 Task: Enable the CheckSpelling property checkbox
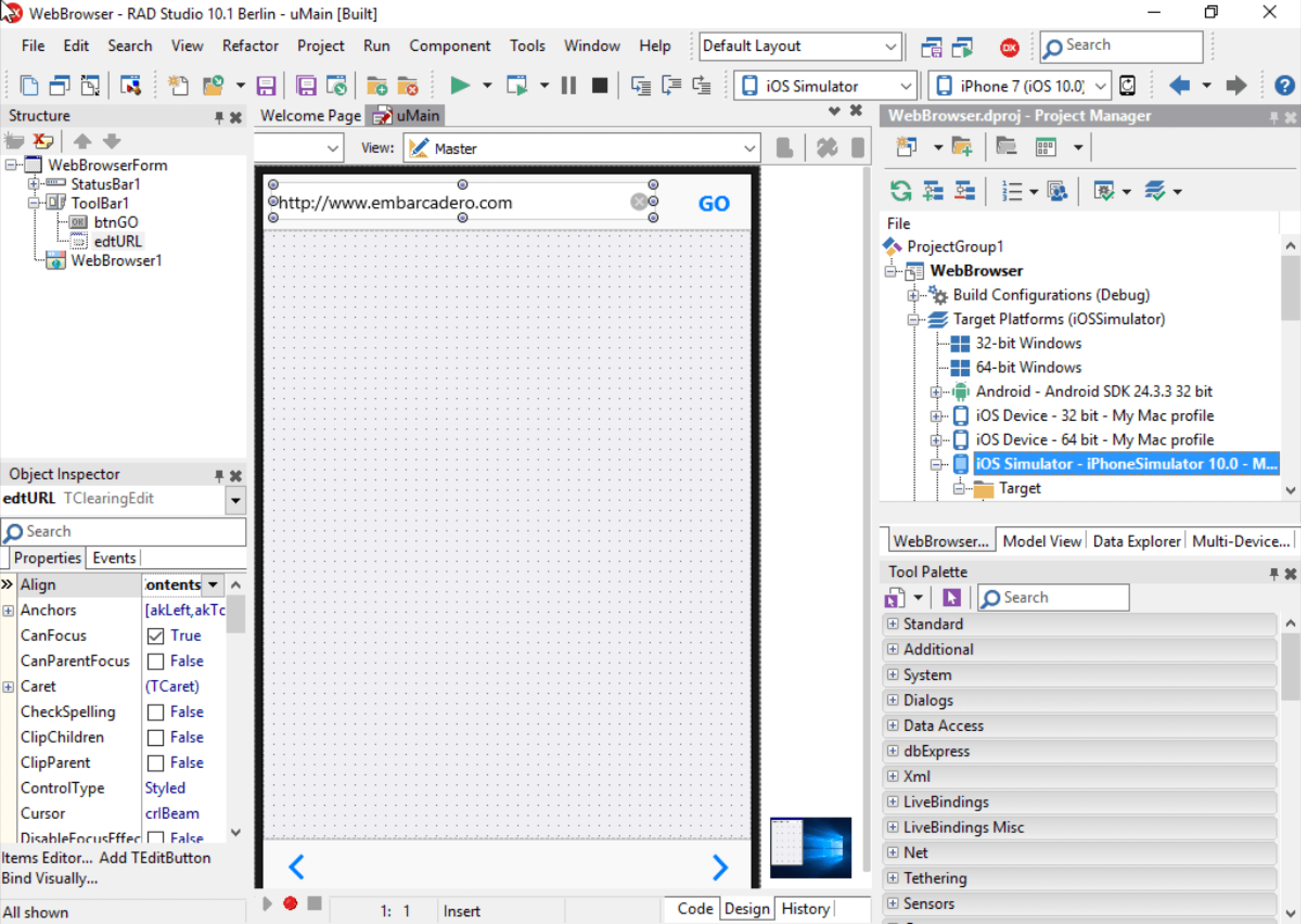tap(156, 712)
